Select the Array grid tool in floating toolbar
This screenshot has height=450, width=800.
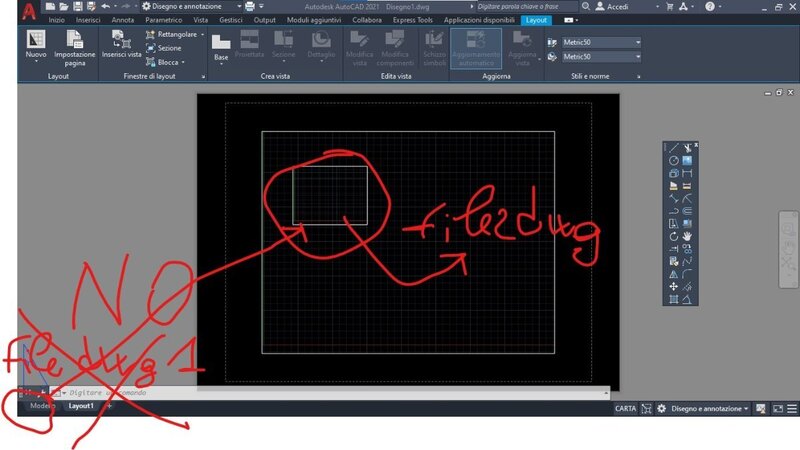673,299
